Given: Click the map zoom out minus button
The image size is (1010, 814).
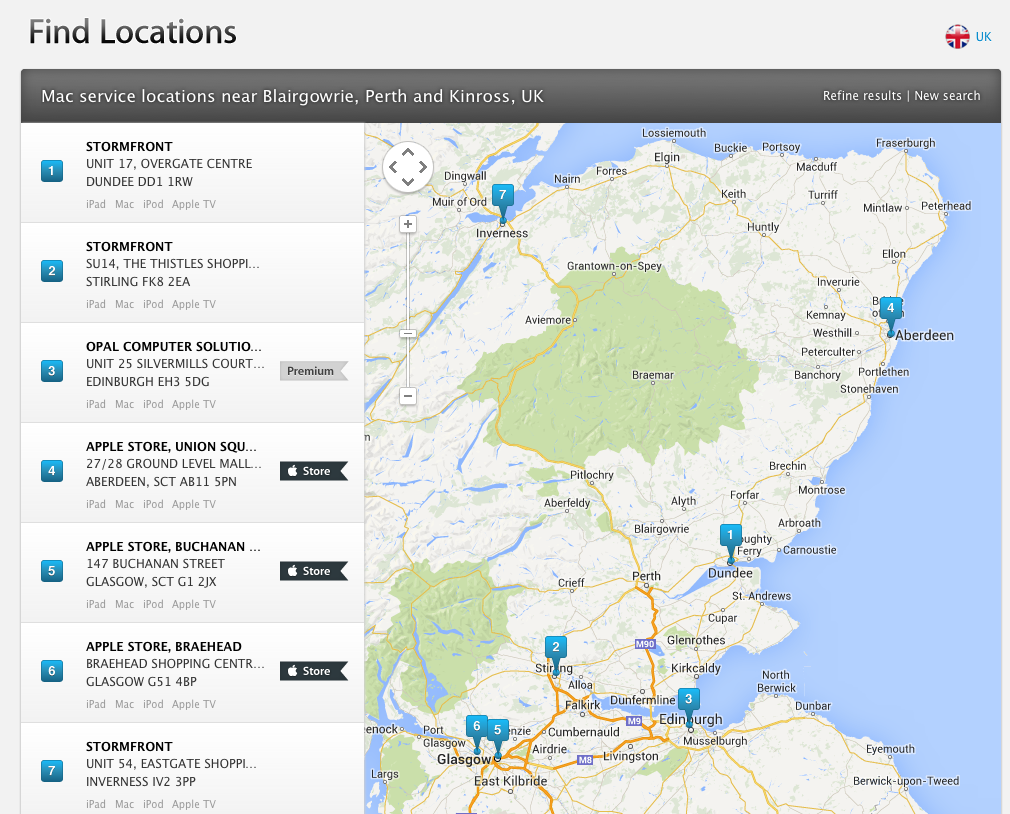Looking at the screenshot, I should (408, 395).
